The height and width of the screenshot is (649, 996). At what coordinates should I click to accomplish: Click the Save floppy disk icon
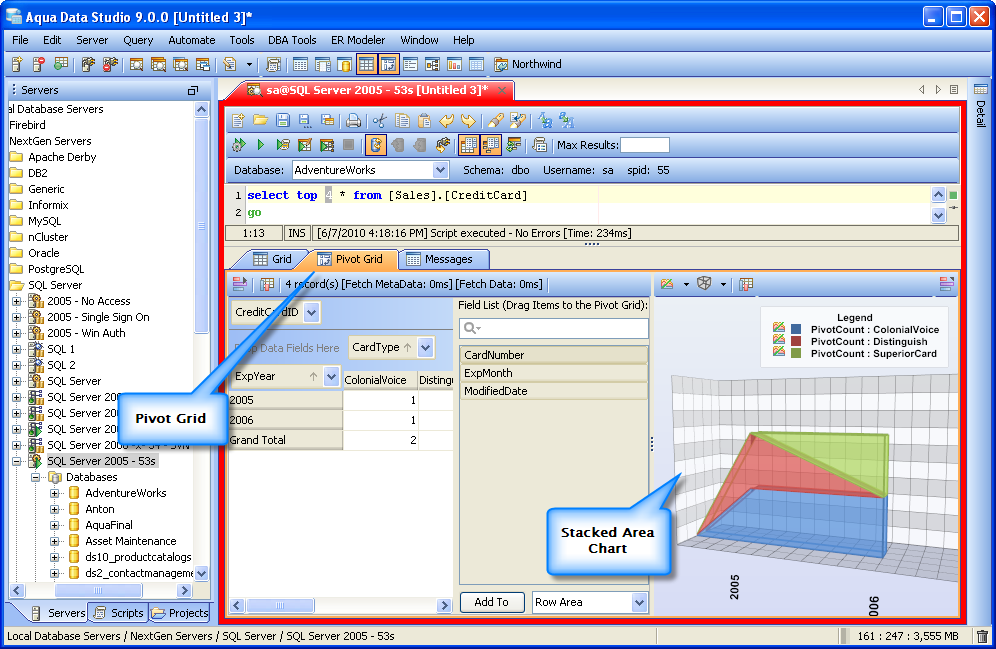283,120
